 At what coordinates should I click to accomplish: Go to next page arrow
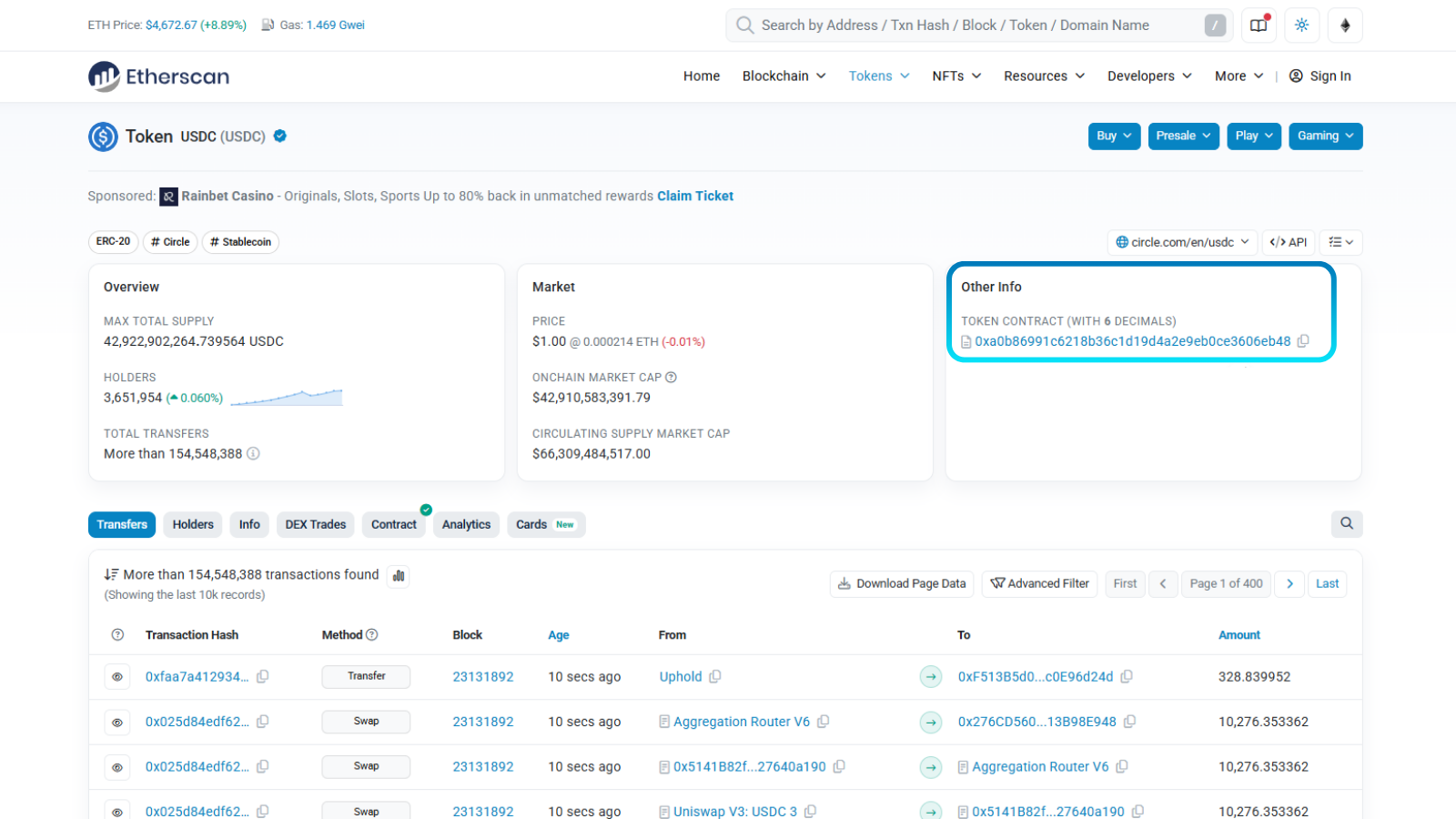tap(1289, 583)
